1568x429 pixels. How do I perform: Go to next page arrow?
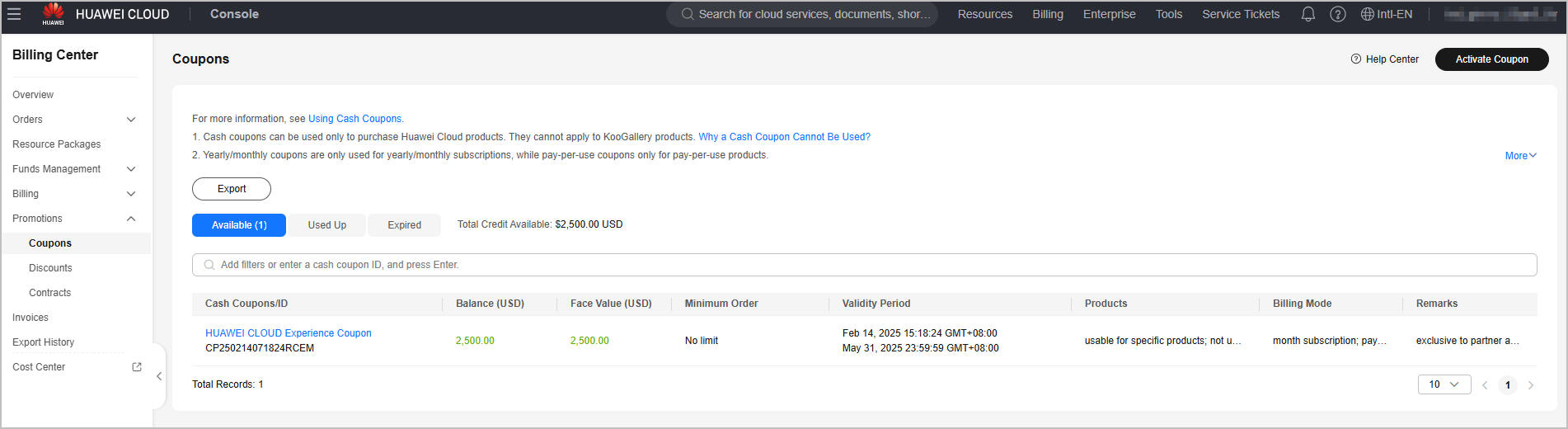coord(1531,385)
